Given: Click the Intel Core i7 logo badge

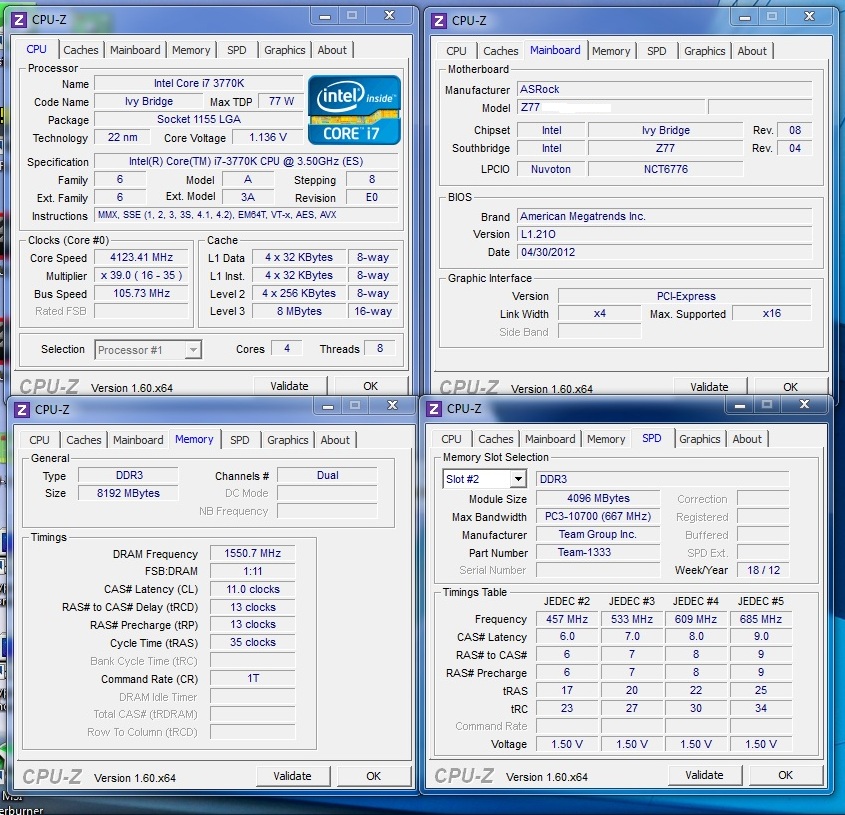Looking at the screenshot, I should (x=353, y=109).
